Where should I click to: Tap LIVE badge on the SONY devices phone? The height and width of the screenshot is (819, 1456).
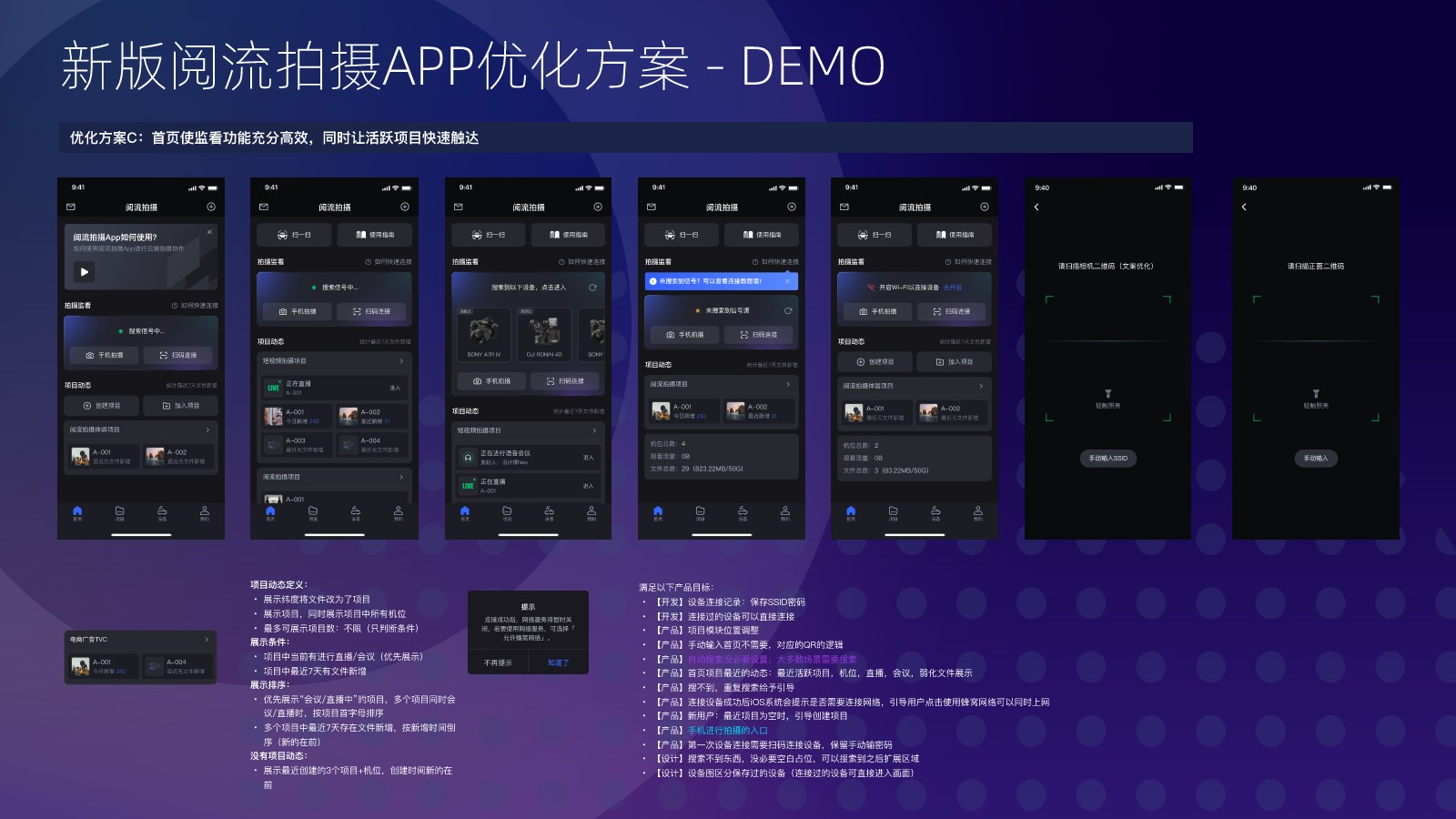tap(468, 486)
